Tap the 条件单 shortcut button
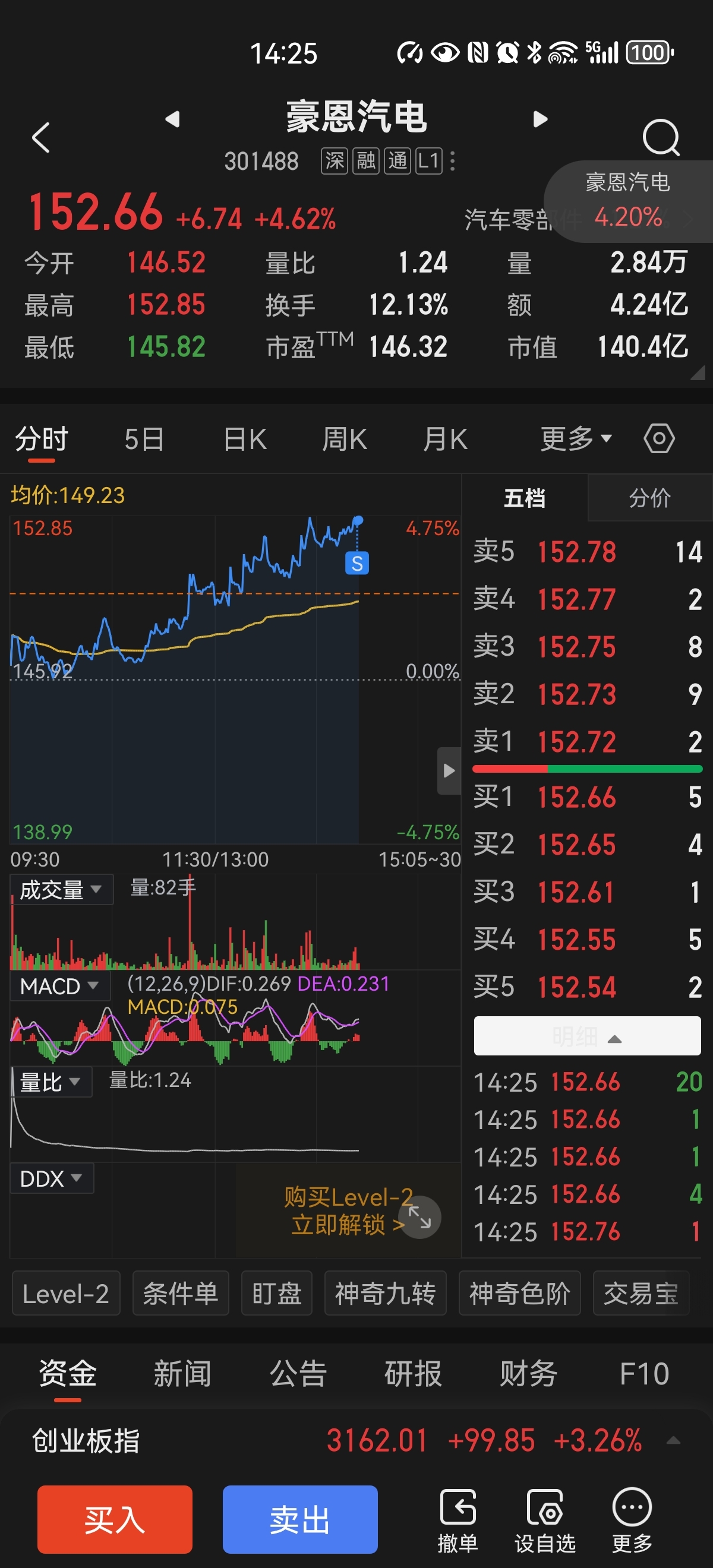The height and width of the screenshot is (1568, 713). (x=180, y=1294)
